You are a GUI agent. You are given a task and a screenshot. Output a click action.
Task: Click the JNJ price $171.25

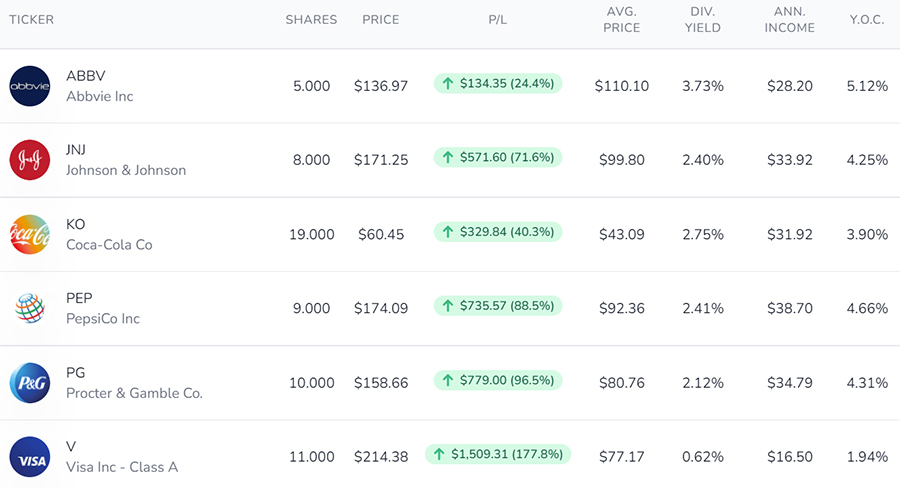[381, 160]
